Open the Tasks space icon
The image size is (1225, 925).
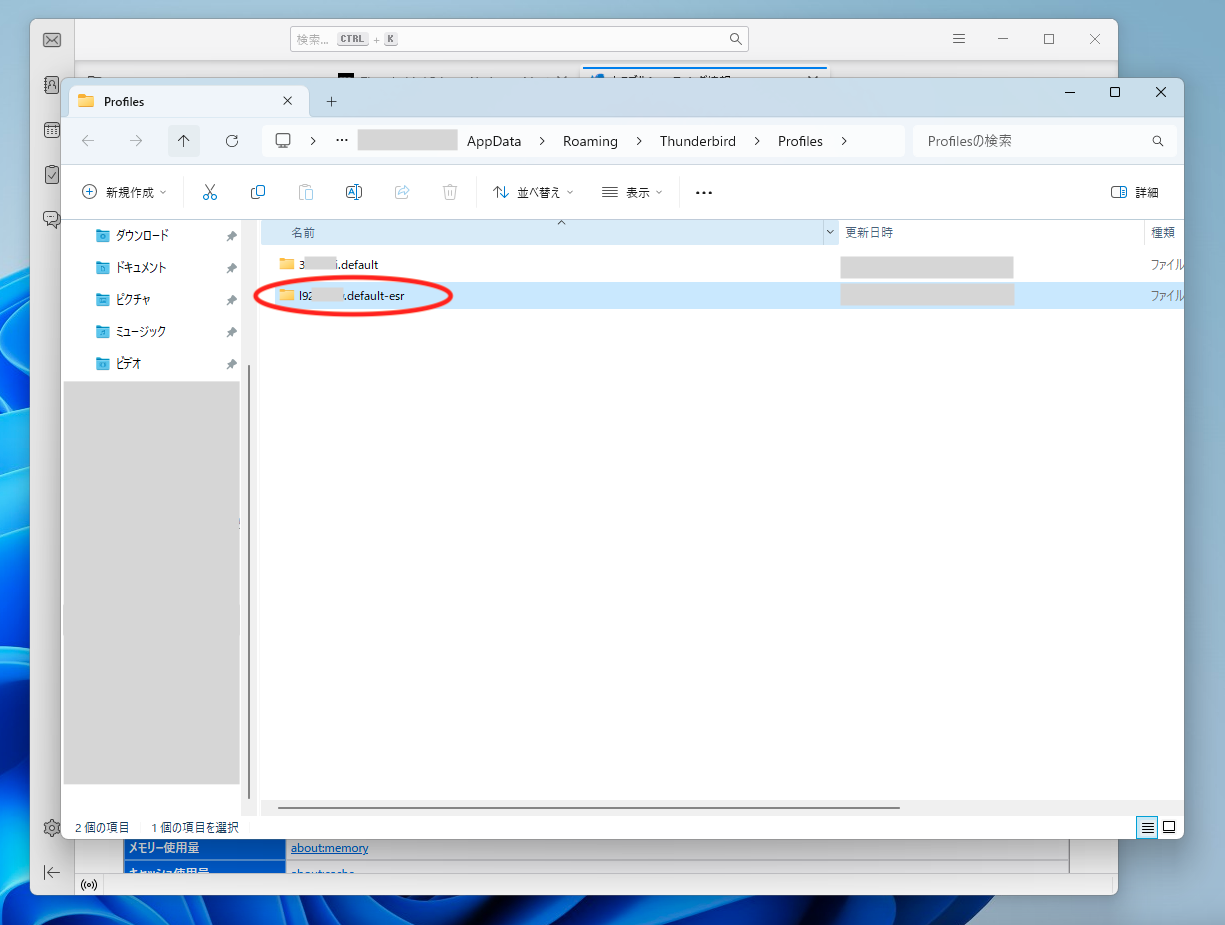51,173
